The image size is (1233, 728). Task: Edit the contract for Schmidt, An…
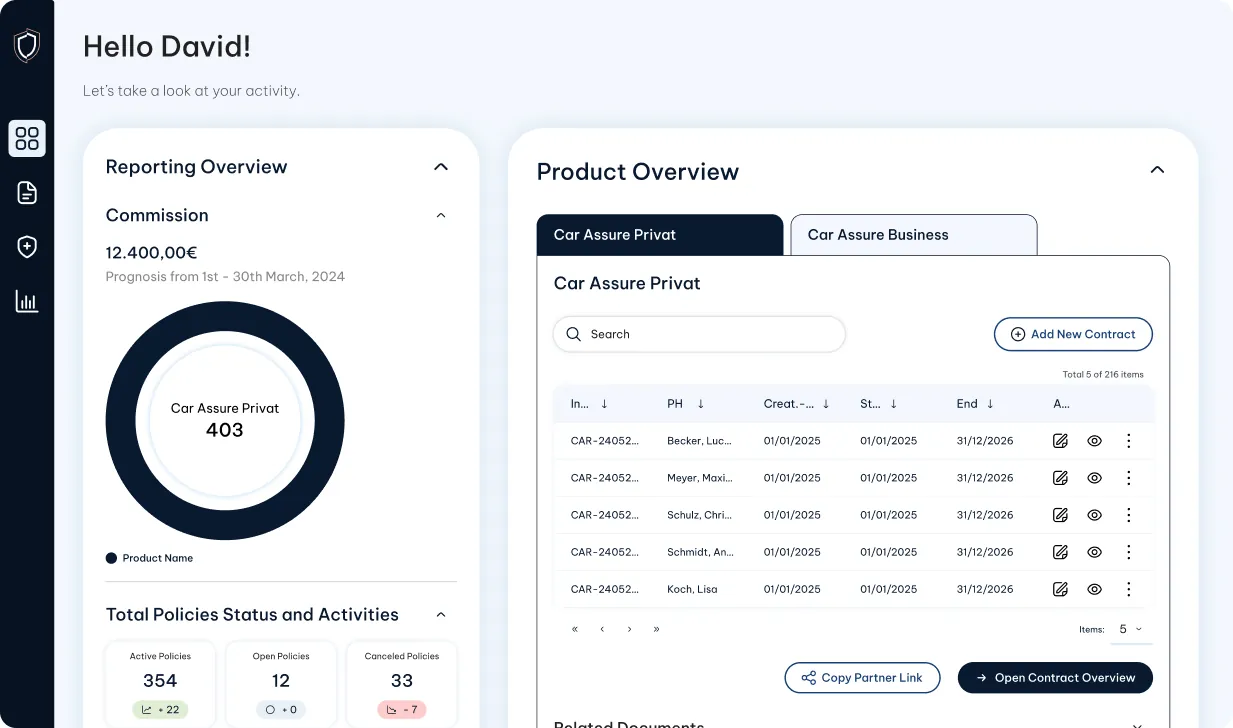[x=1060, y=552]
